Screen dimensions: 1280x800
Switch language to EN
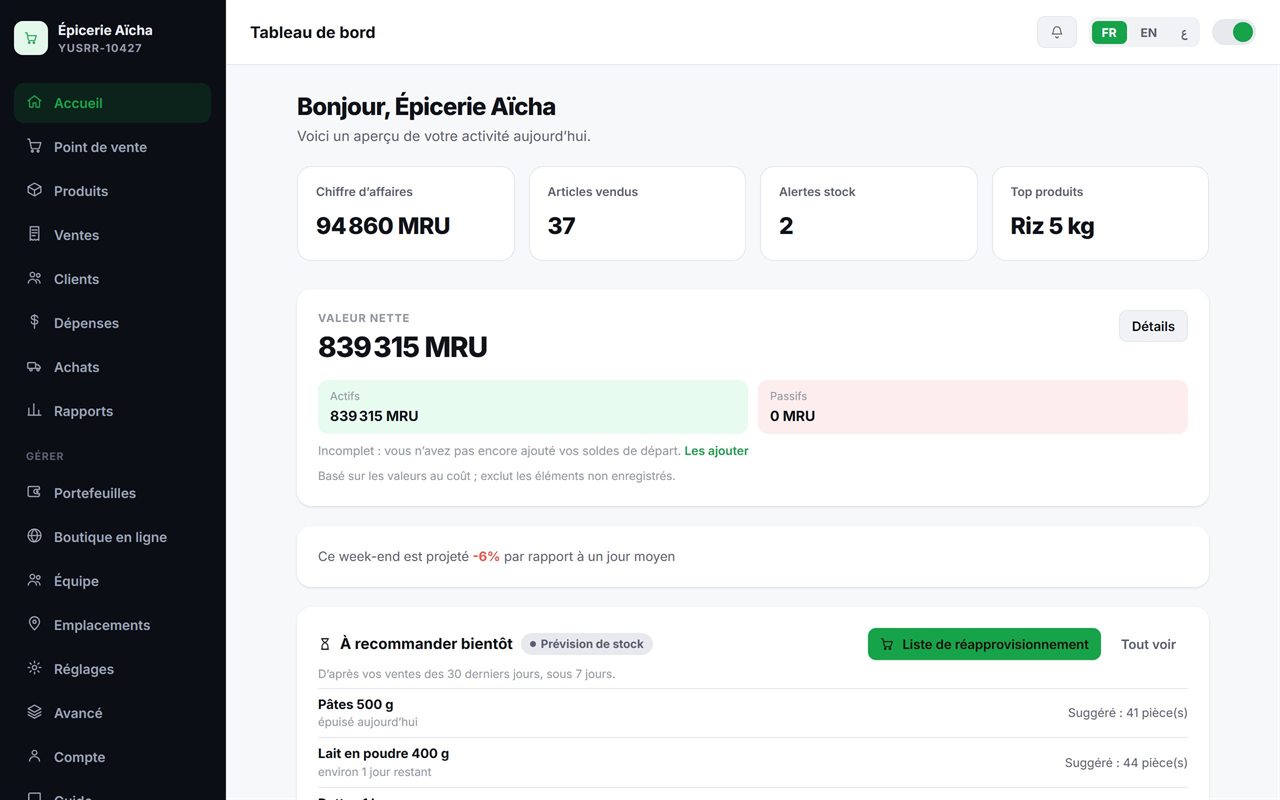1149,33
